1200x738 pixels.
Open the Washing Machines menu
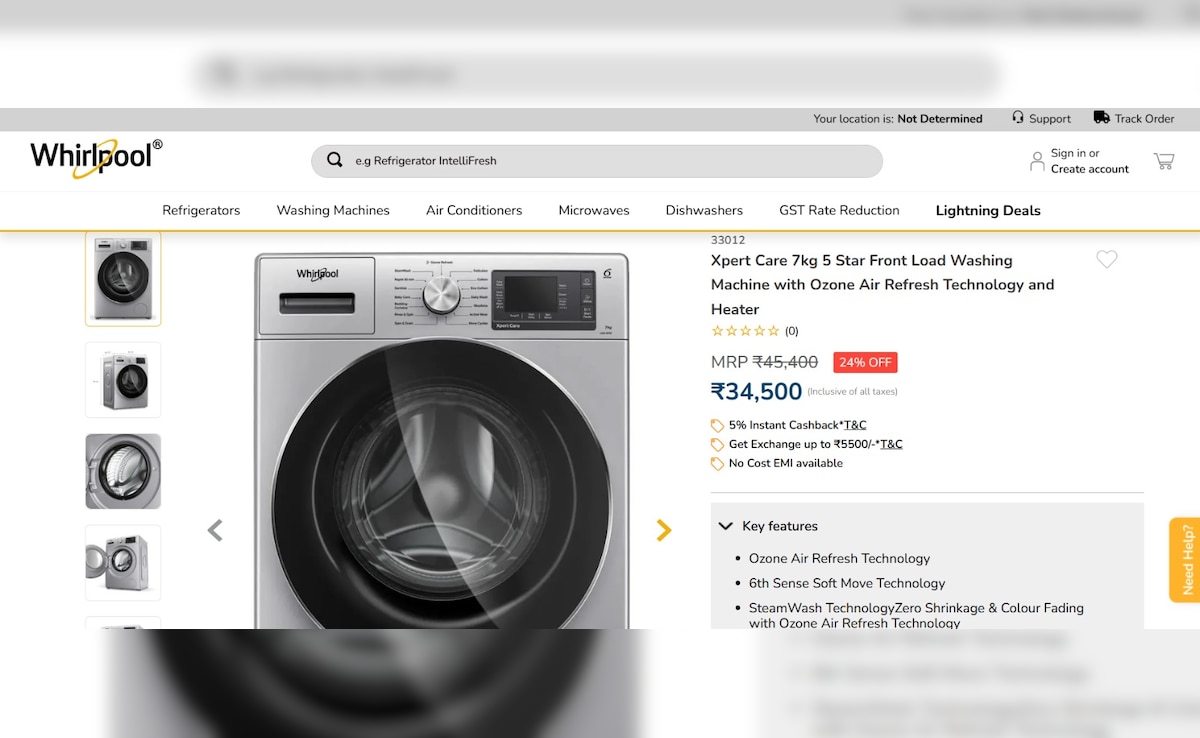pyautogui.click(x=333, y=210)
